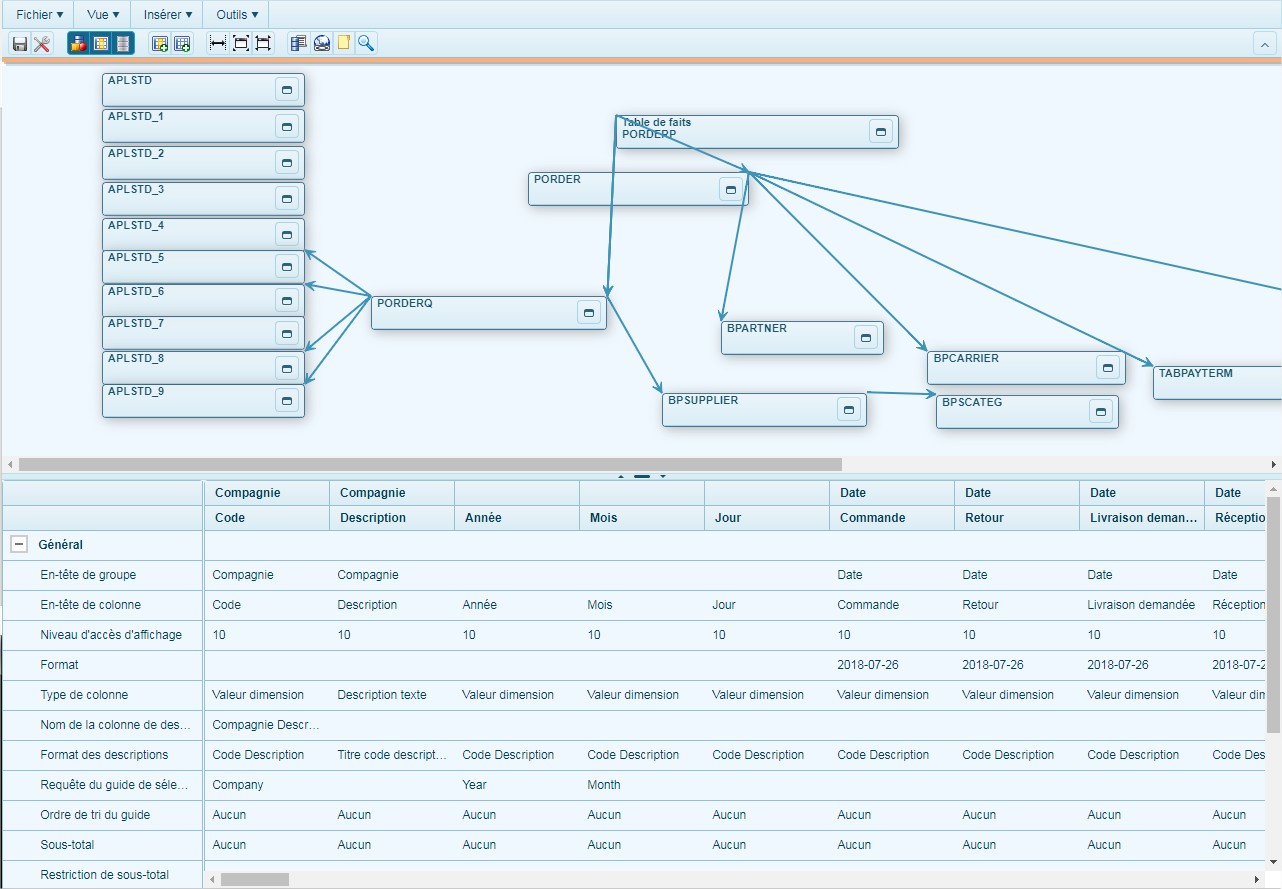
Task: Click the yellow add table icon
Action: pos(160,43)
